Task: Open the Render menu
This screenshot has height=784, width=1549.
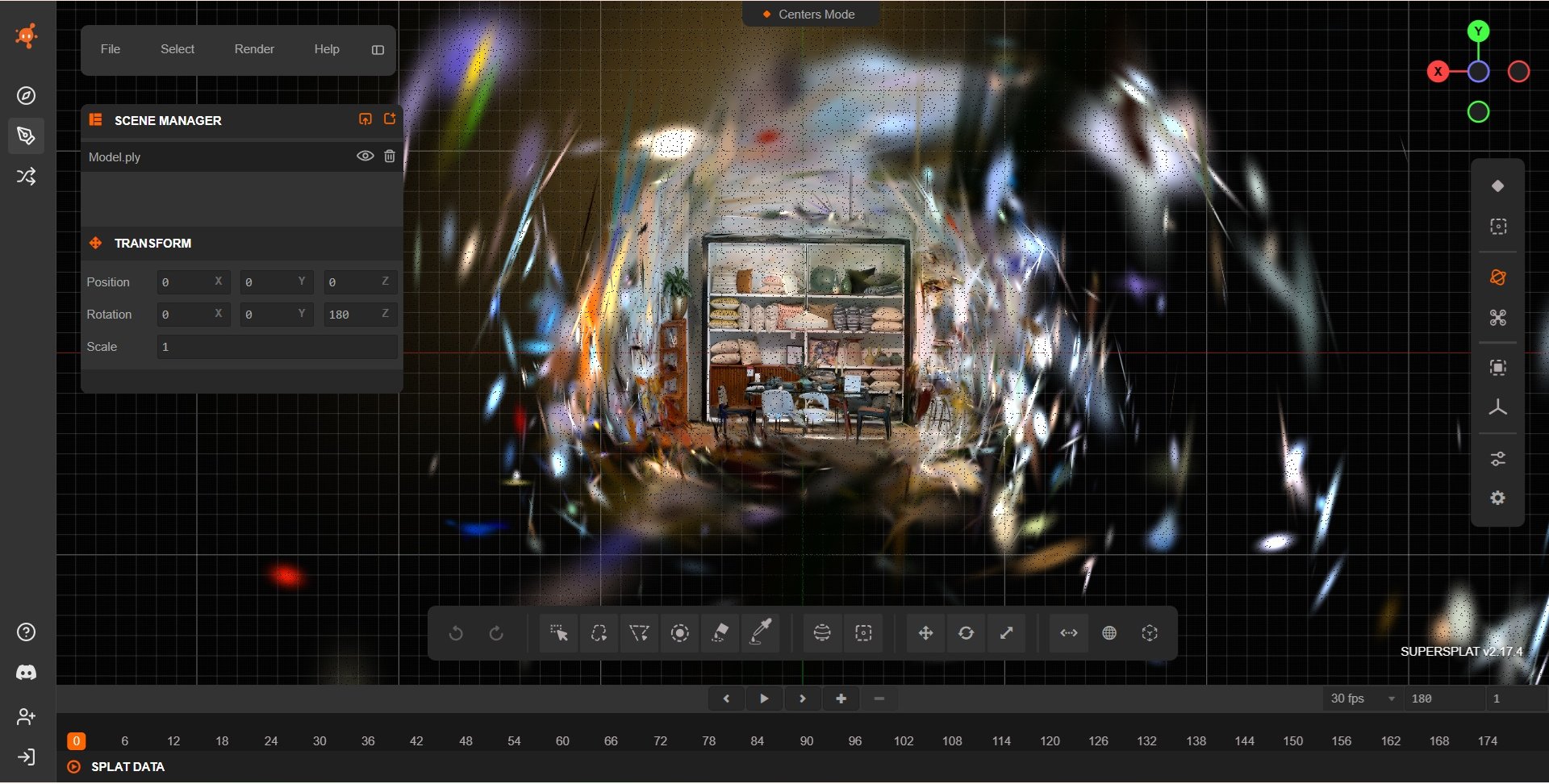Action: coord(254,49)
